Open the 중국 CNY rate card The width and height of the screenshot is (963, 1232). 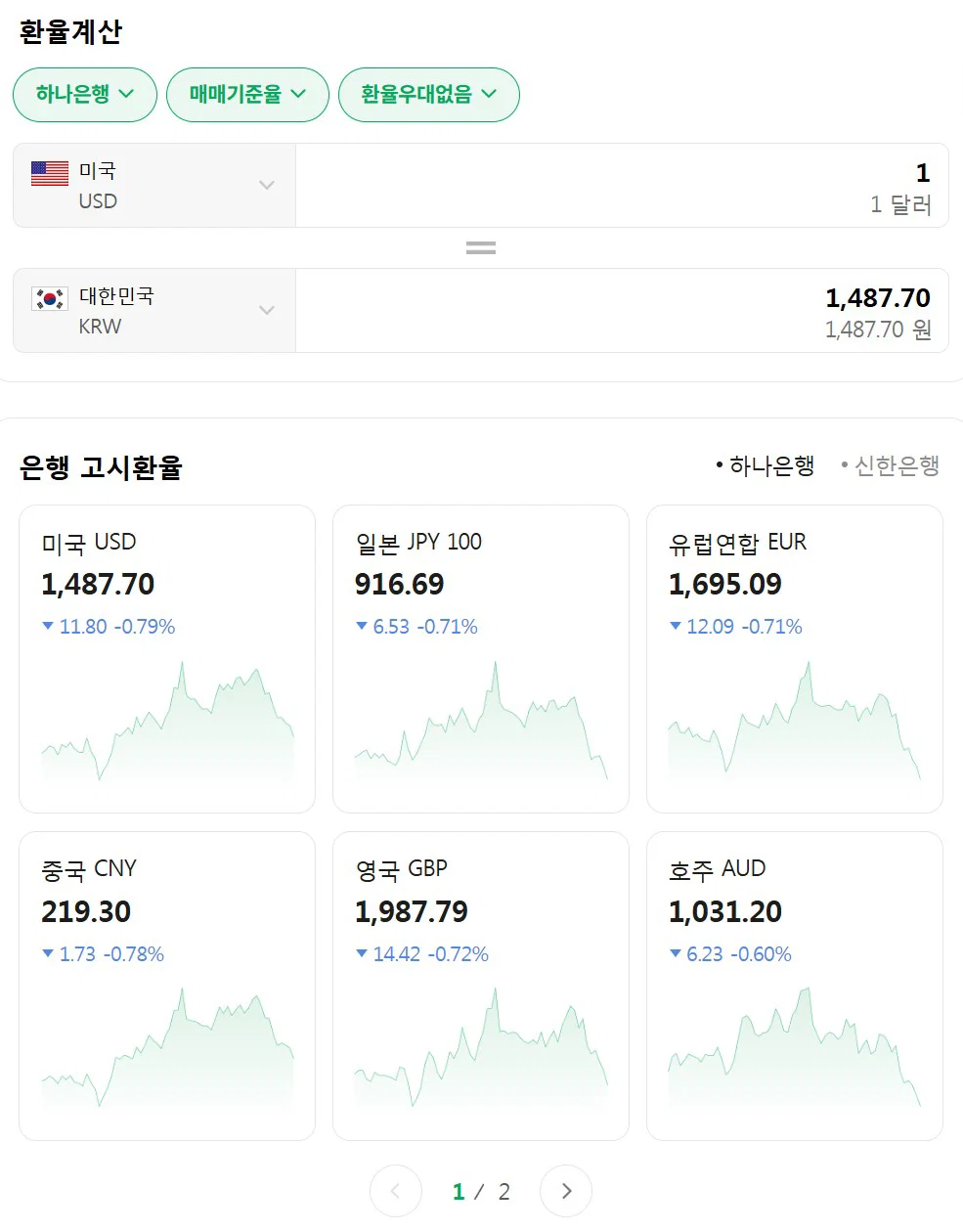coord(167,986)
